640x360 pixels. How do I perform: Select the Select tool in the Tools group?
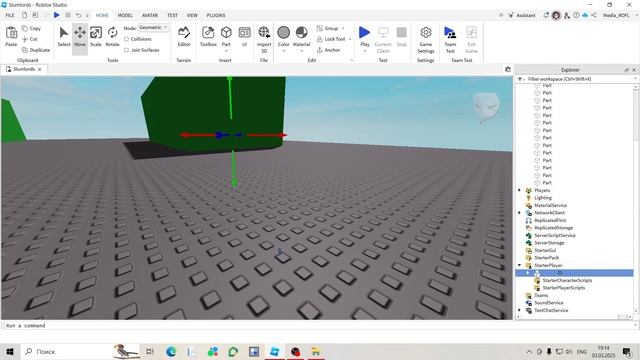pos(64,37)
